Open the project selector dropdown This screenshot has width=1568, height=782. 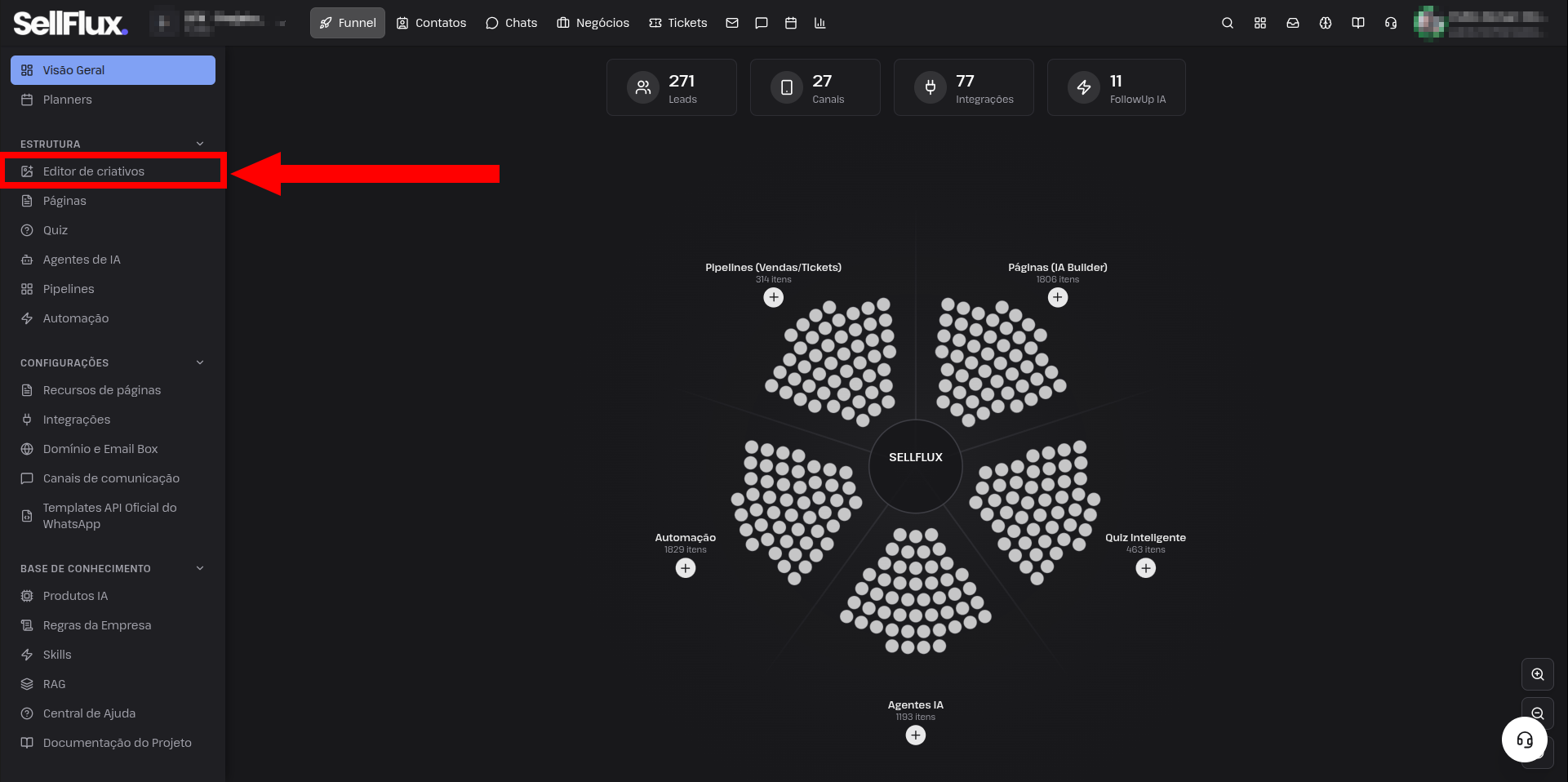click(219, 23)
